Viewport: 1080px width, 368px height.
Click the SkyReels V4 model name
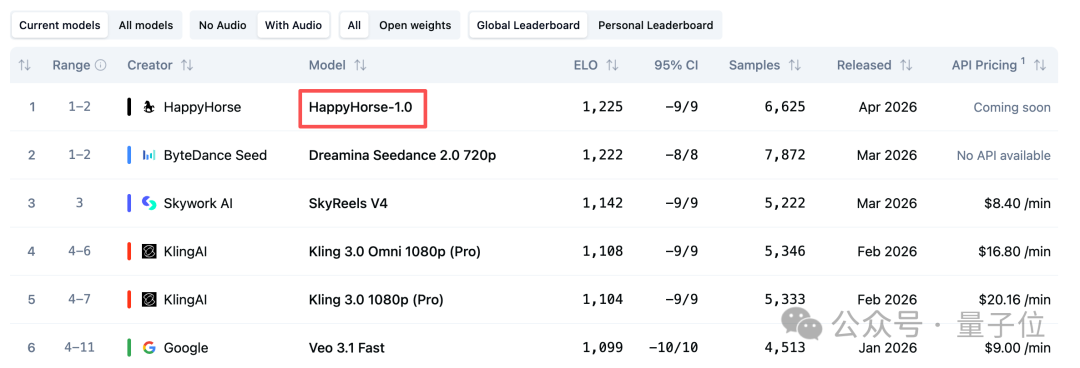point(353,203)
